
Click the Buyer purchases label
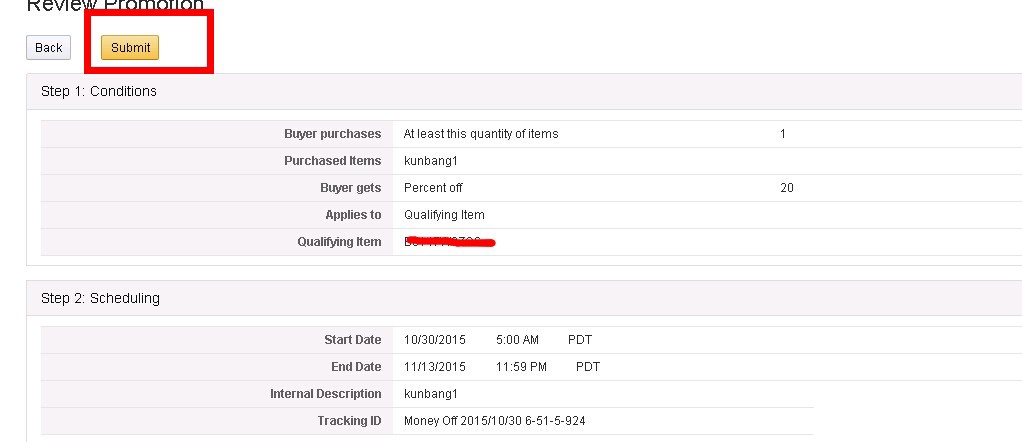(x=332, y=134)
